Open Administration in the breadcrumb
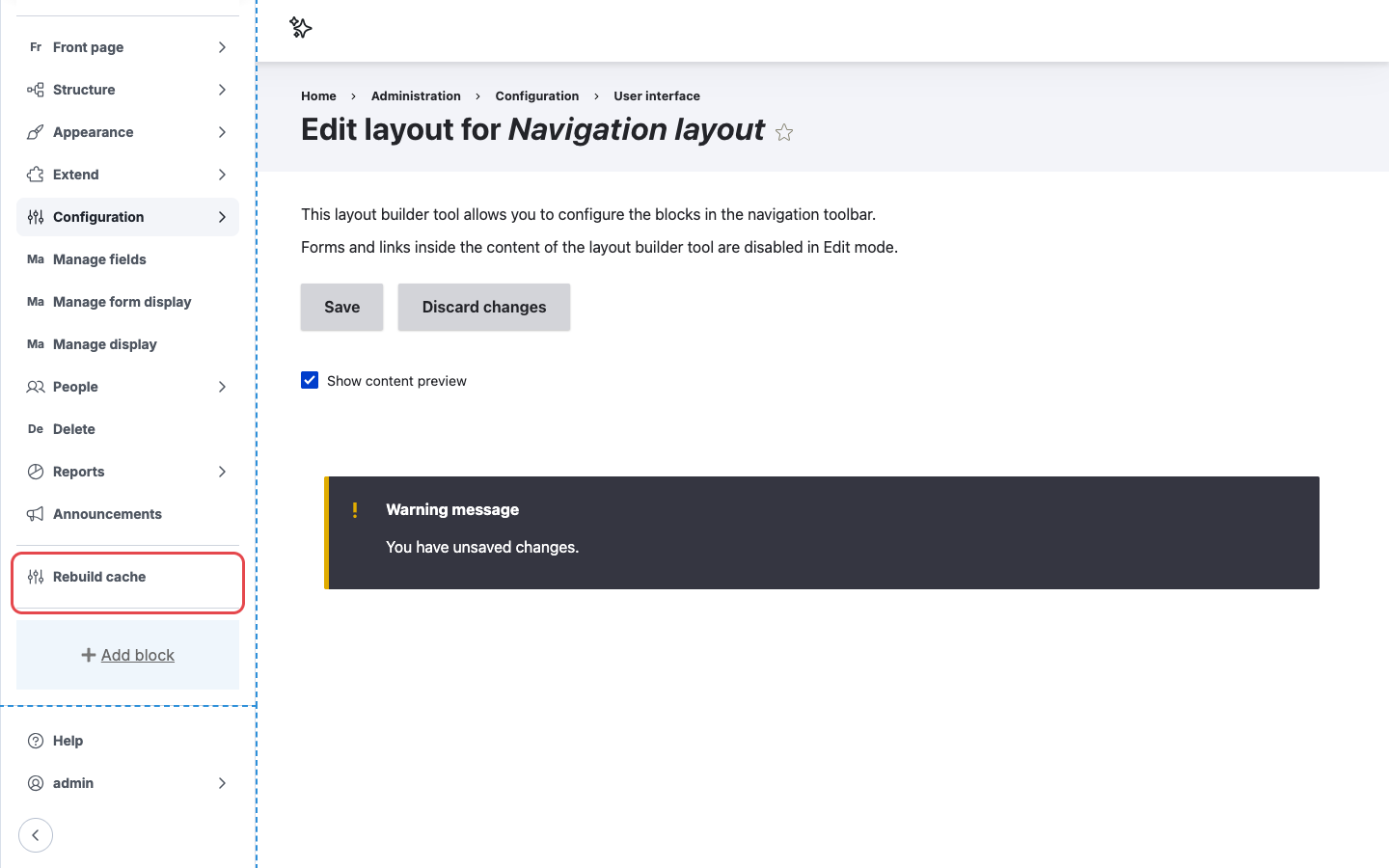1389x868 pixels. 416,95
